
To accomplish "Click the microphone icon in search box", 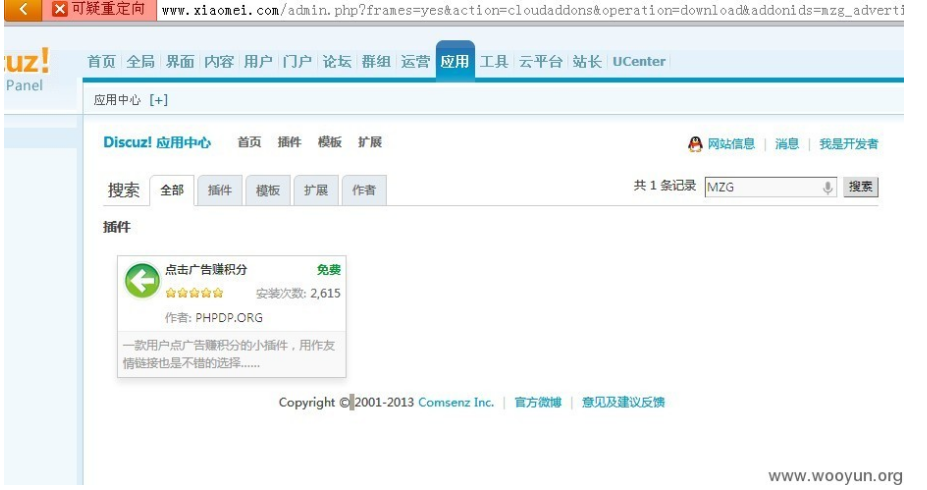I will [x=828, y=187].
